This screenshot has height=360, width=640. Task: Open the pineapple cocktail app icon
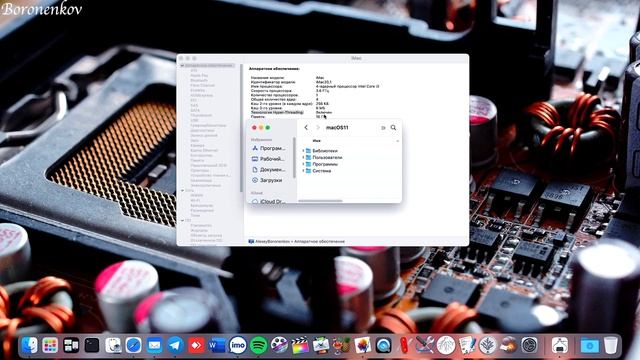(x=341, y=346)
